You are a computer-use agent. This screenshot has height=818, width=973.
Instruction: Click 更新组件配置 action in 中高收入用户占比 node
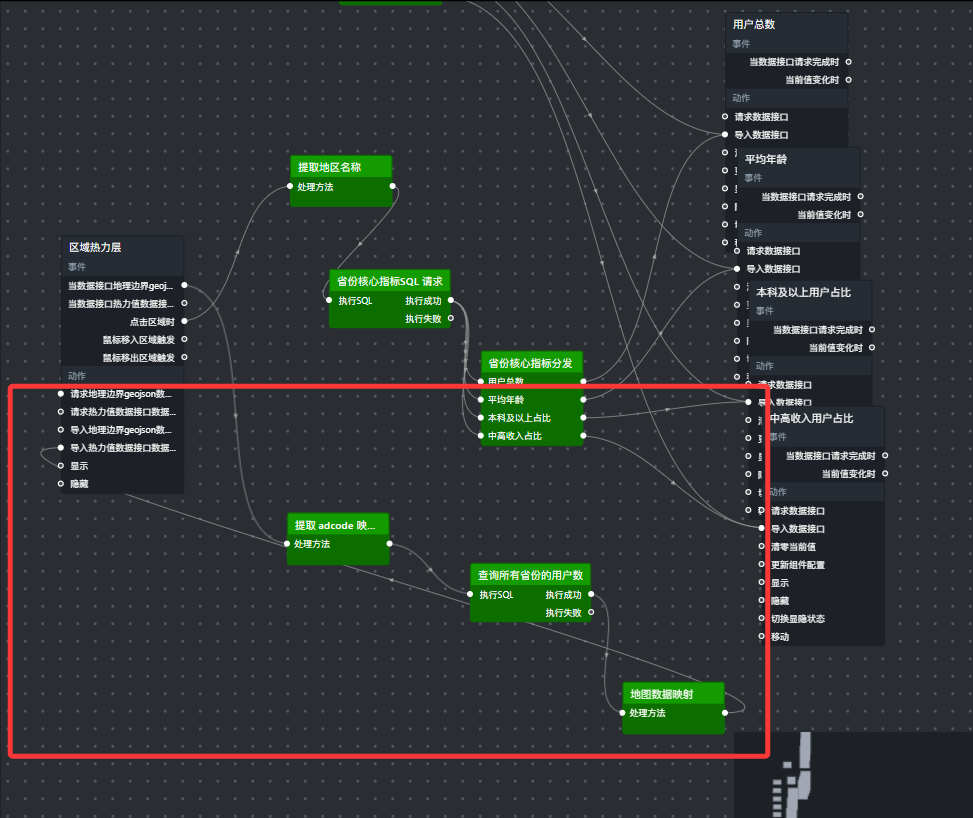click(x=797, y=565)
